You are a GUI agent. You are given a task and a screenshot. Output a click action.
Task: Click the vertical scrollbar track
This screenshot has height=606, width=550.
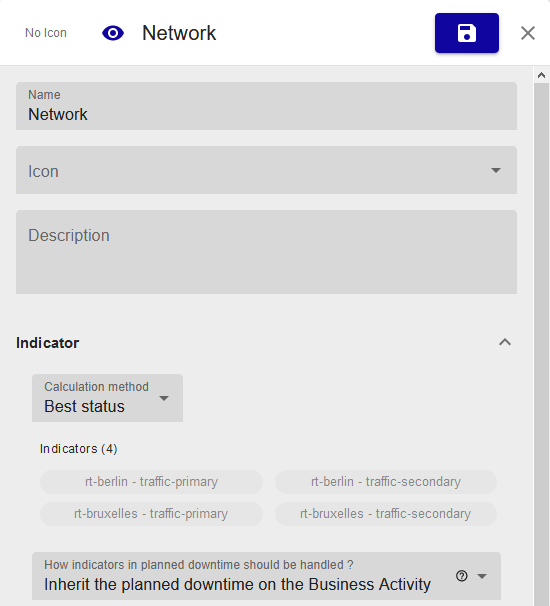coord(541,344)
